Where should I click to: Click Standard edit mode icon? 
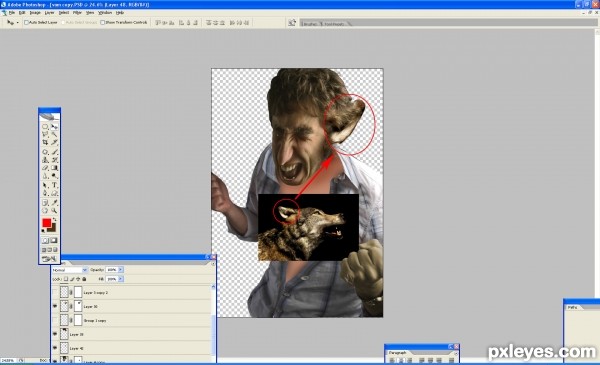(45, 241)
